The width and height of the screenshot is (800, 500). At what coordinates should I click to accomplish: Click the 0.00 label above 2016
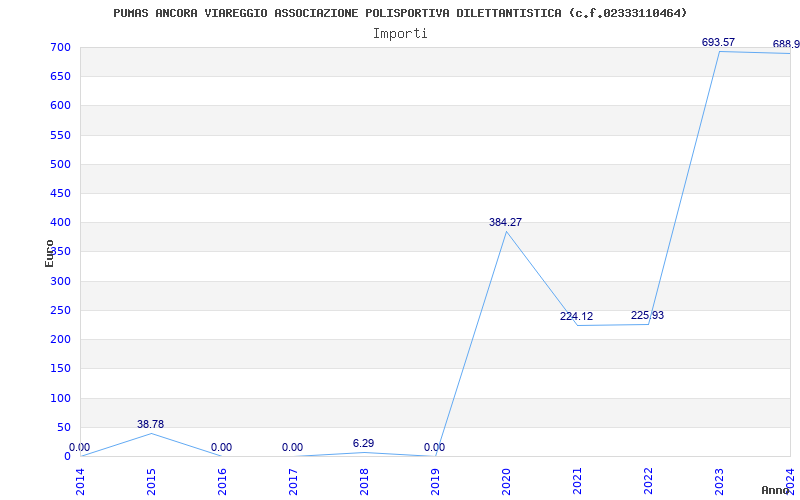221,447
